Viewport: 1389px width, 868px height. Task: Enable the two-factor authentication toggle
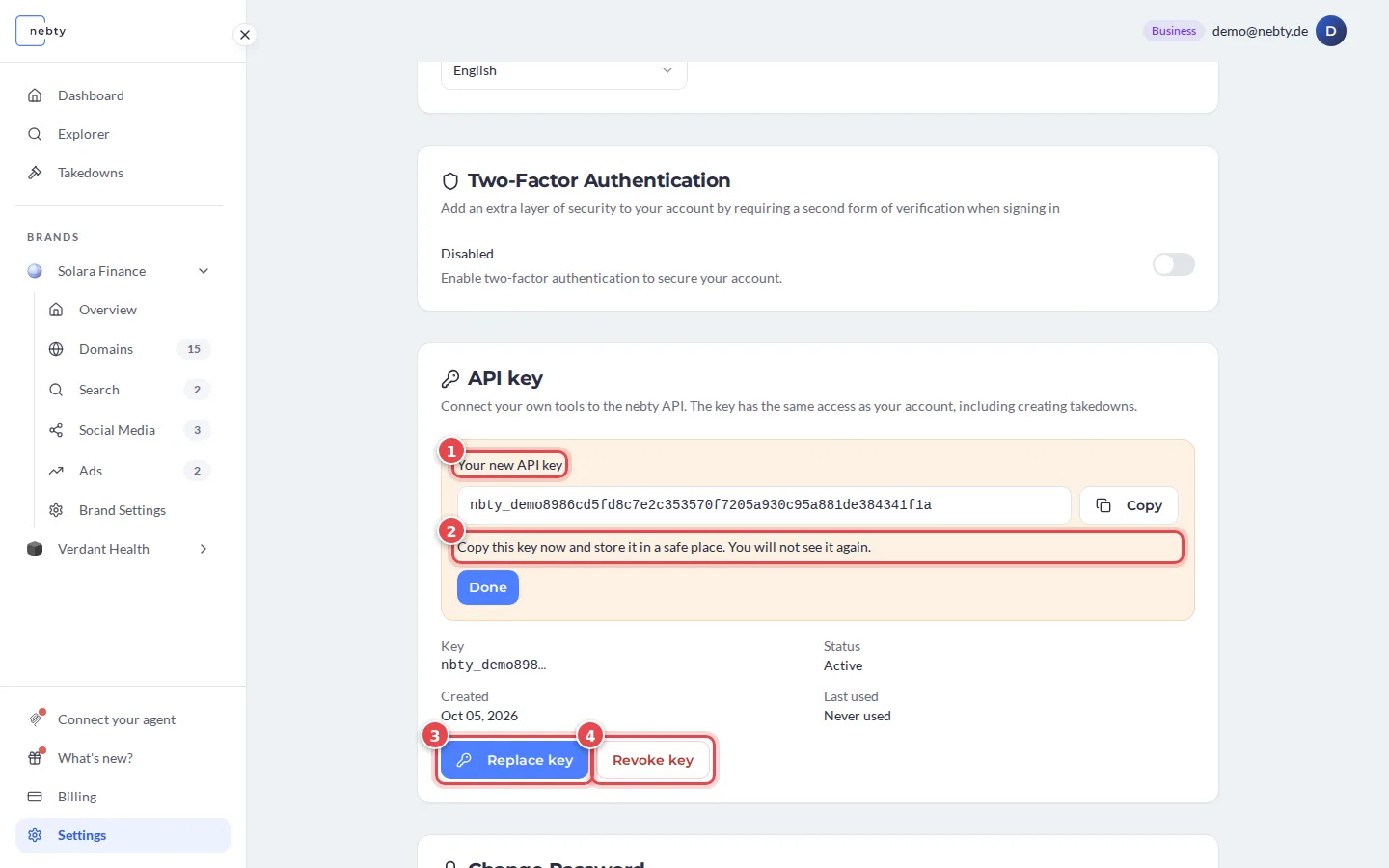[1173, 264]
